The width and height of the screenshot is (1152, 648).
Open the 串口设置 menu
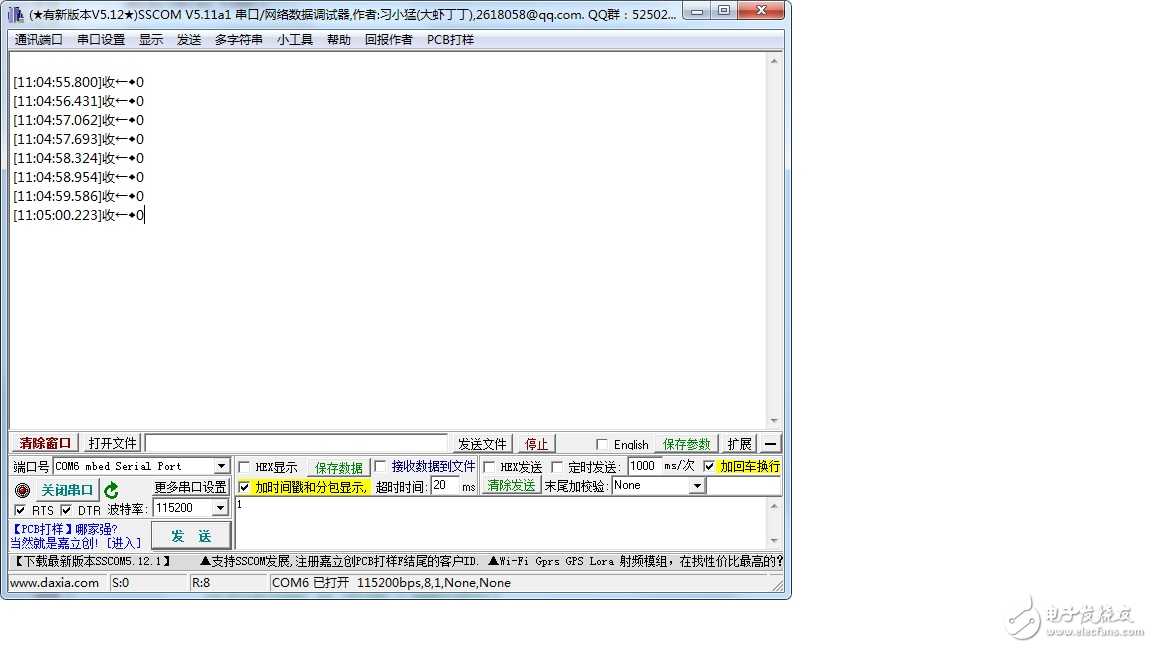[x=101, y=40]
